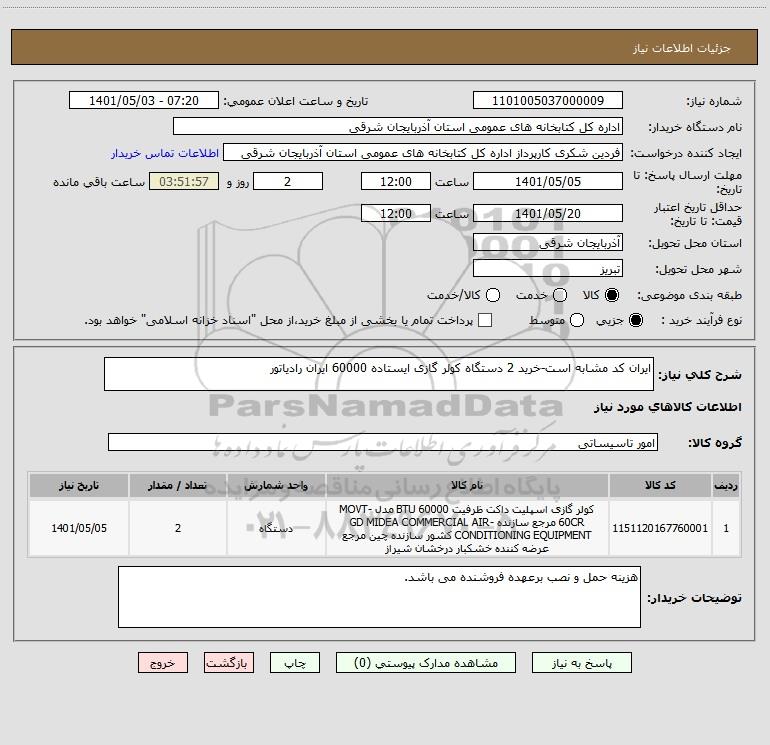Image resolution: width=770 pixels, height=745 pixels.
Task: Click the request creator field فردین شکری
Action: pos(423,153)
